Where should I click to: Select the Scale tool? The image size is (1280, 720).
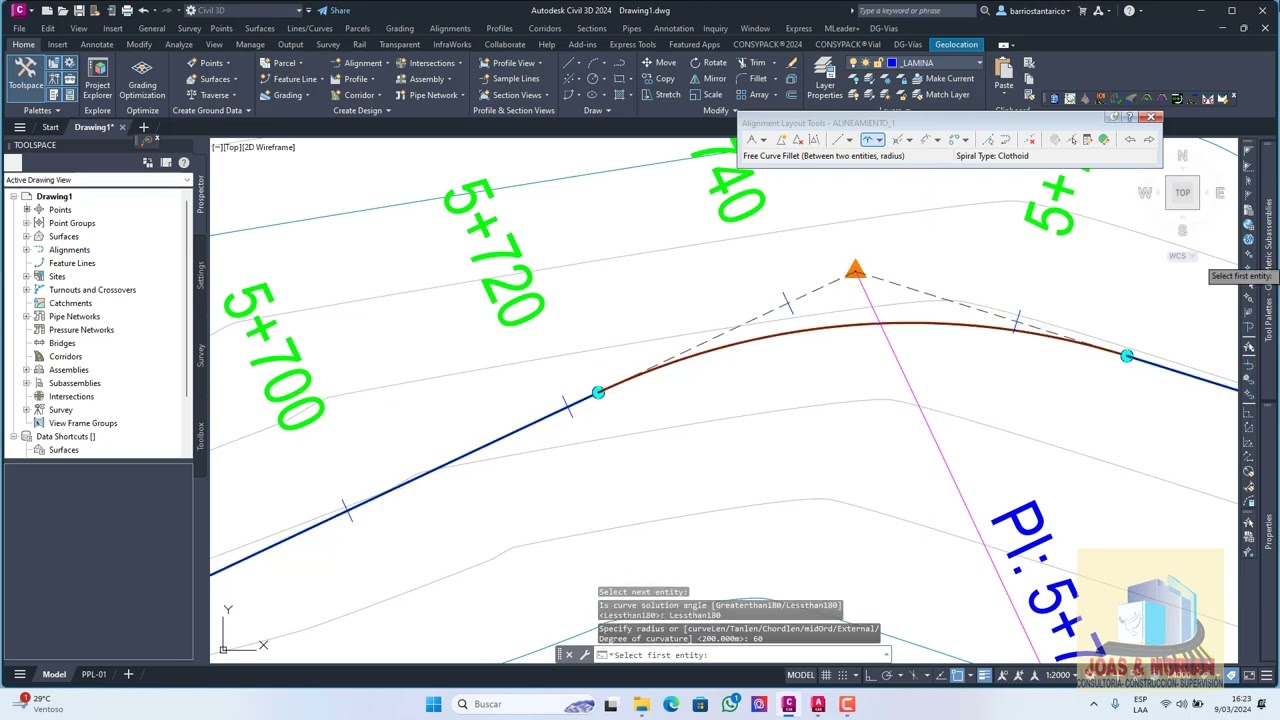pos(706,95)
